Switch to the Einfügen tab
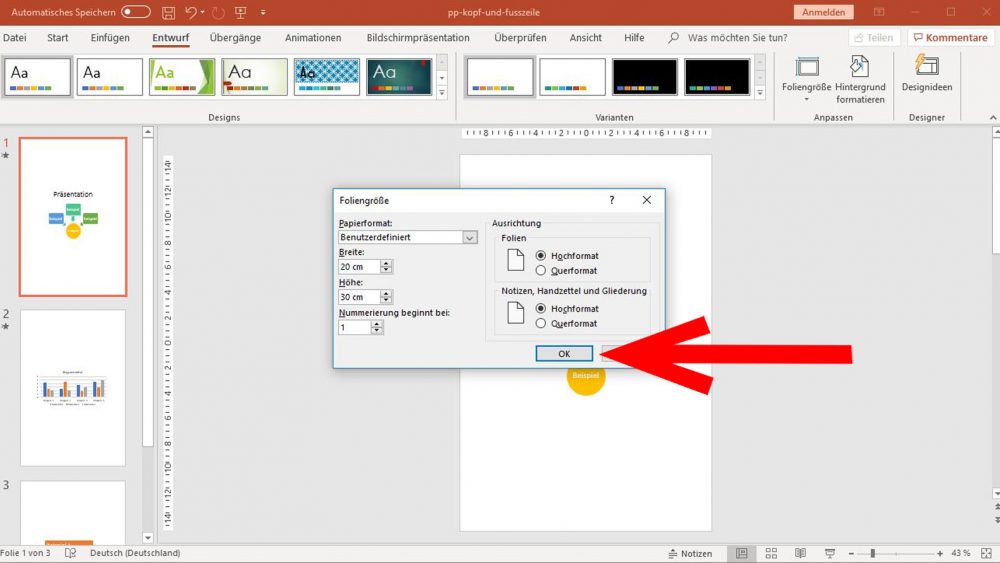The width and height of the screenshot is (1000, 563). (x=110, y=38)
